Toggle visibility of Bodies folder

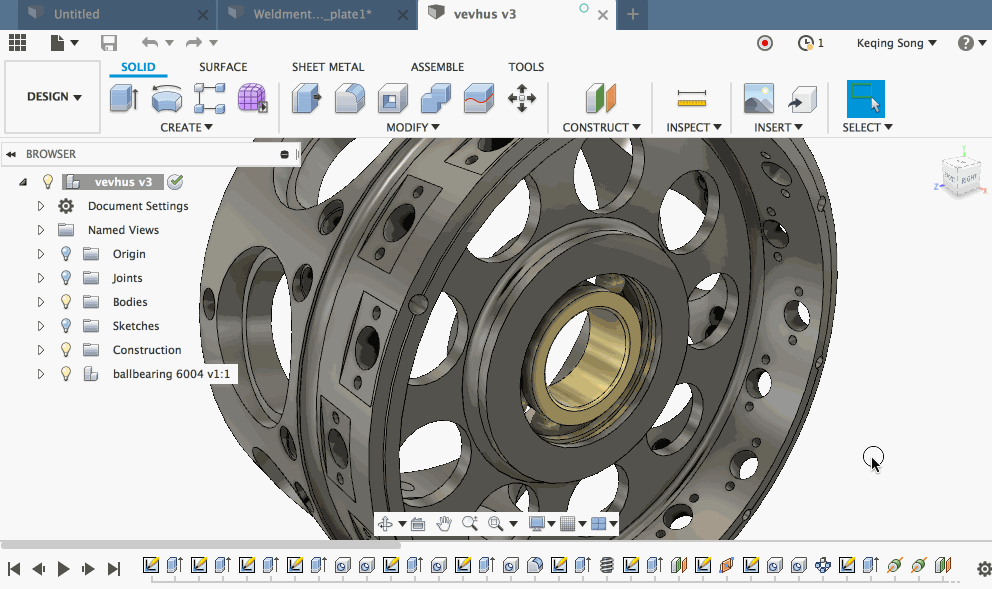(x=66, y=302)
